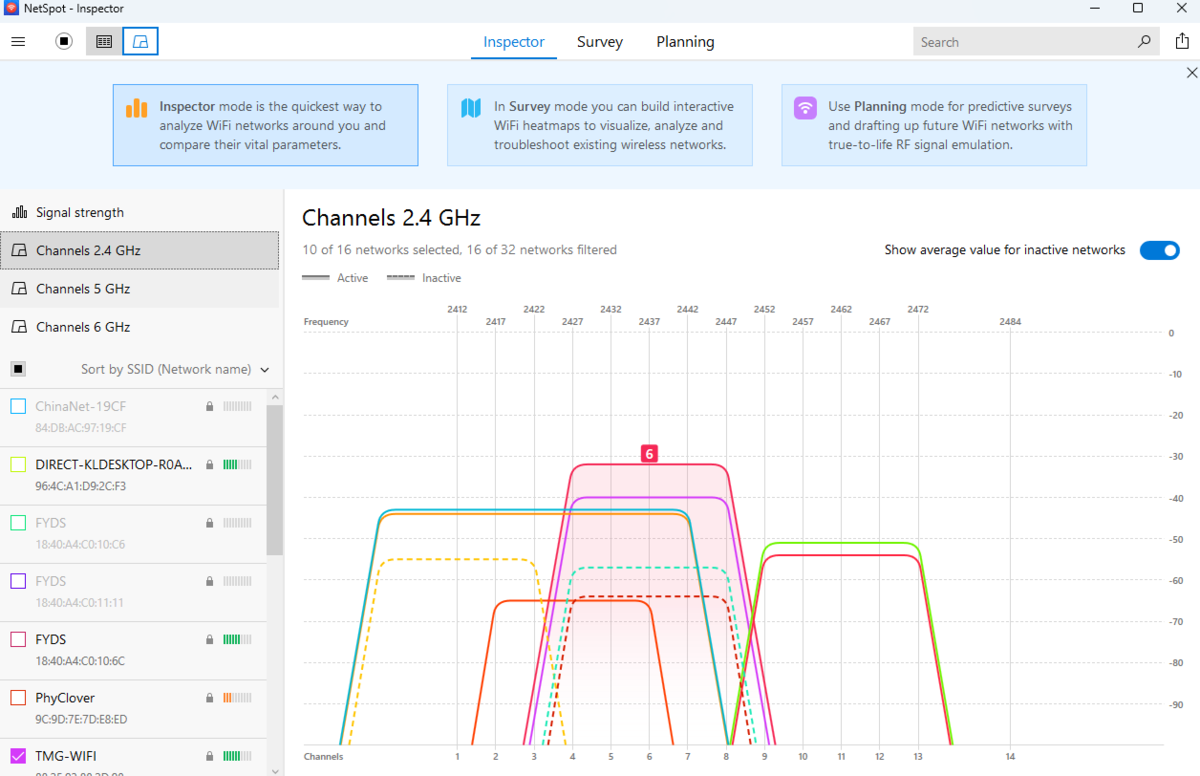Open the hamburger menu
1200x776 pixels.
(x=18, y=41)
